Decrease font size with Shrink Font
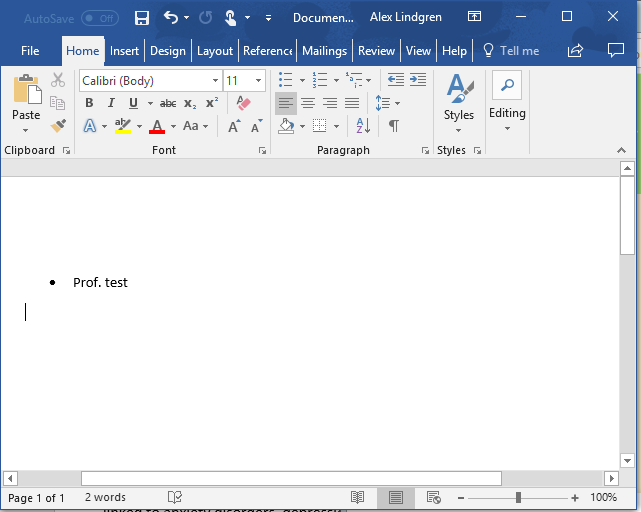 pyautogui.click(x=257, y=126)
